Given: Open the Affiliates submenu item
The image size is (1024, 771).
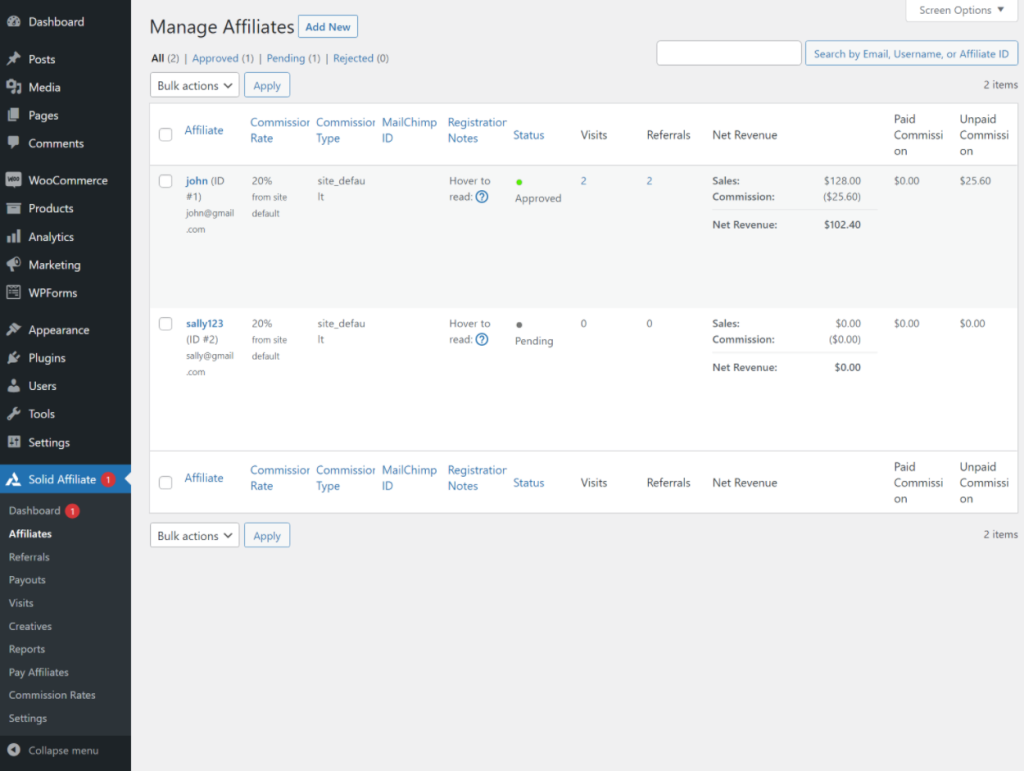Looking at the screenshot, I should pos(30,533).
